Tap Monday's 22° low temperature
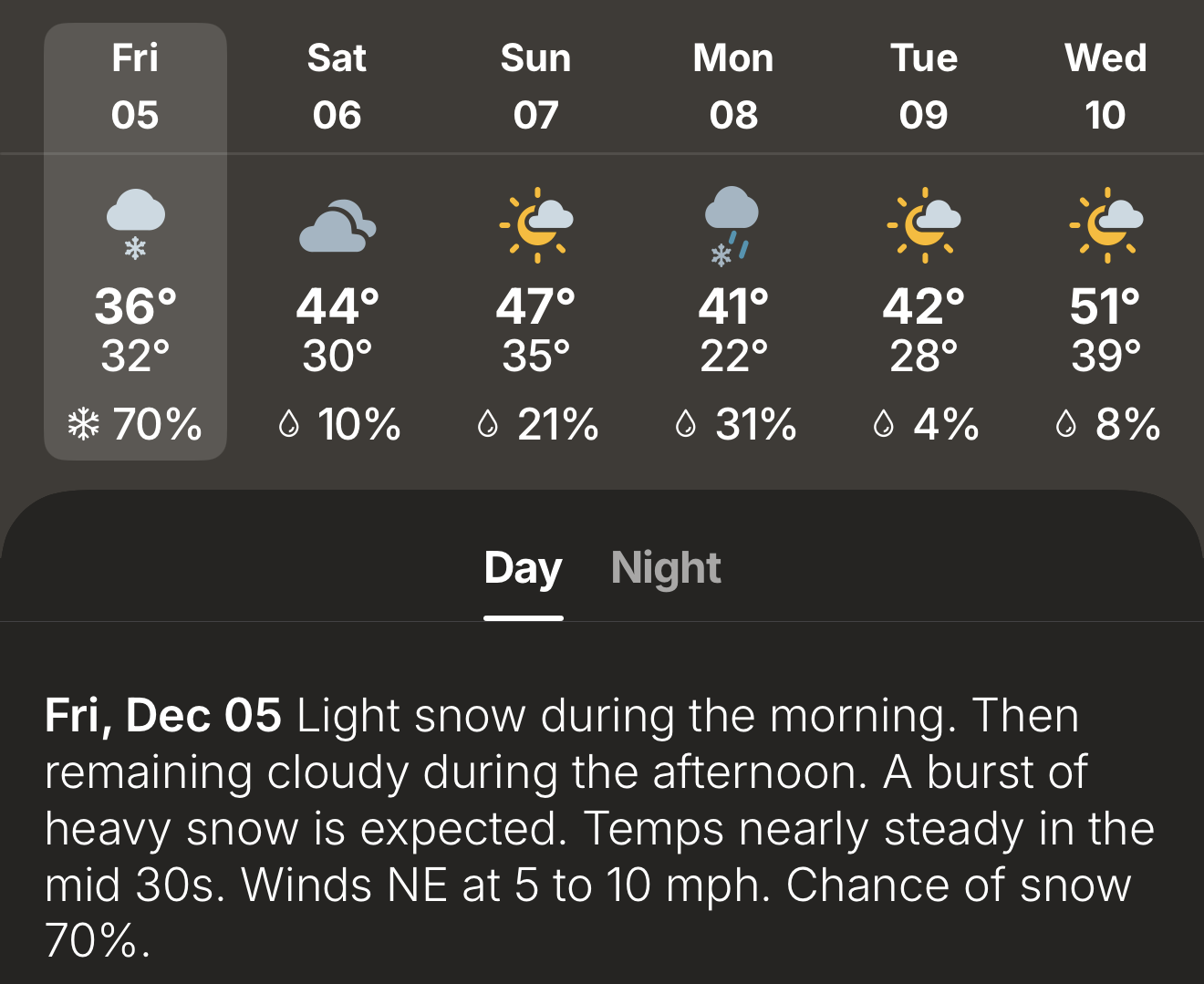Viewport: 1204px width, 984px height. tap(733, 356)
